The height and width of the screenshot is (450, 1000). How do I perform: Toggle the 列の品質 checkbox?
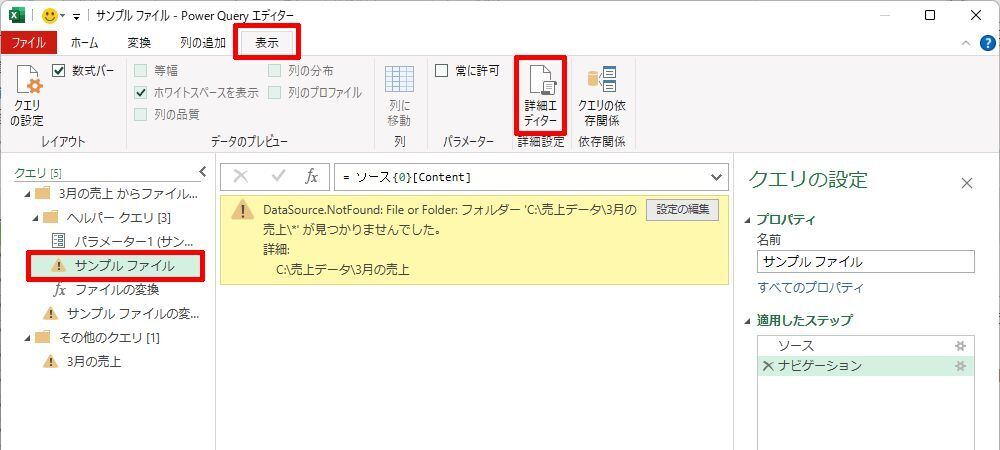pyautogui.click(x=141, y=114)
